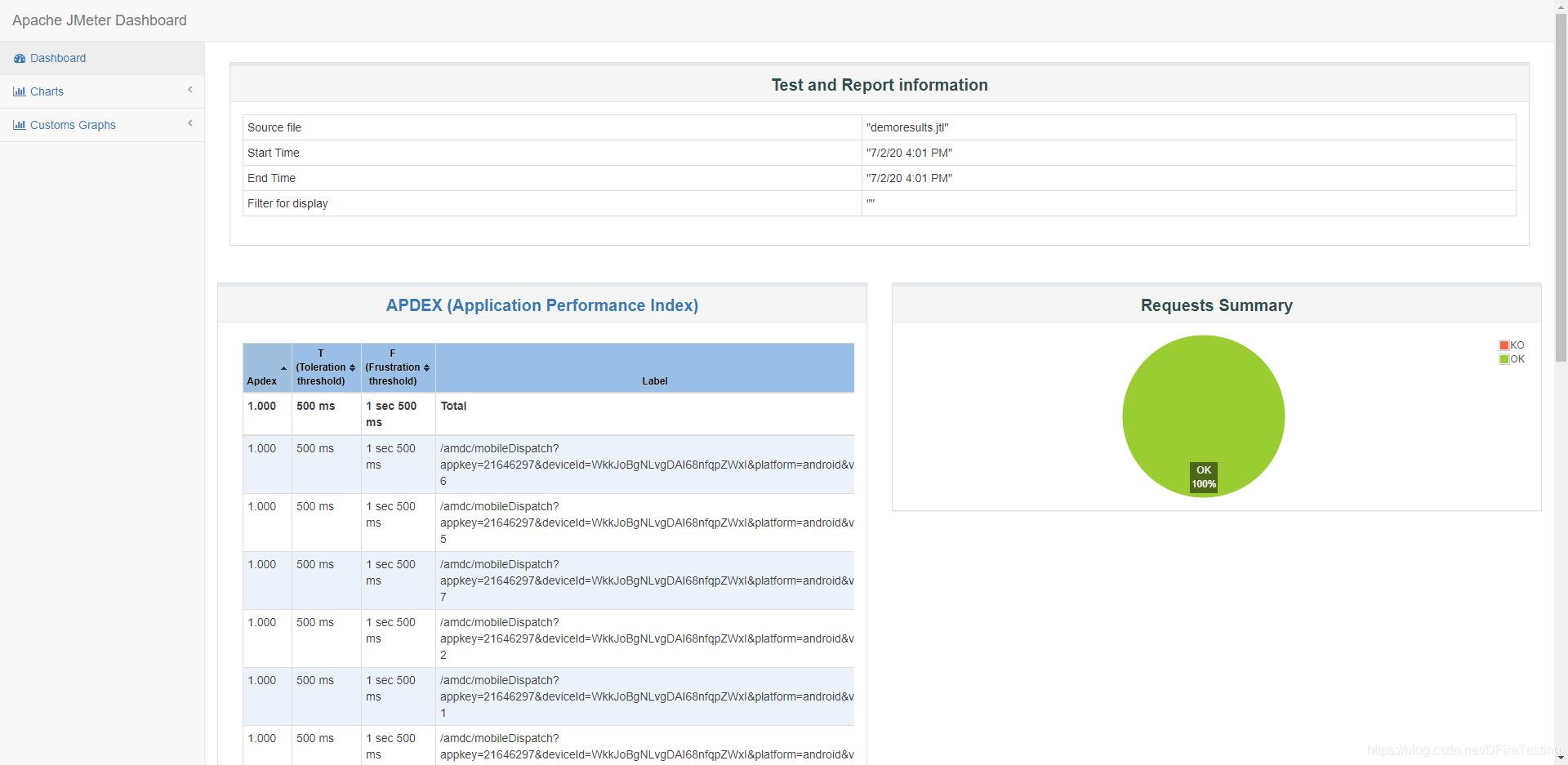Sort table by Apdex column
The width and height of the screenshot is (1568, 765).
pos(267,368)
